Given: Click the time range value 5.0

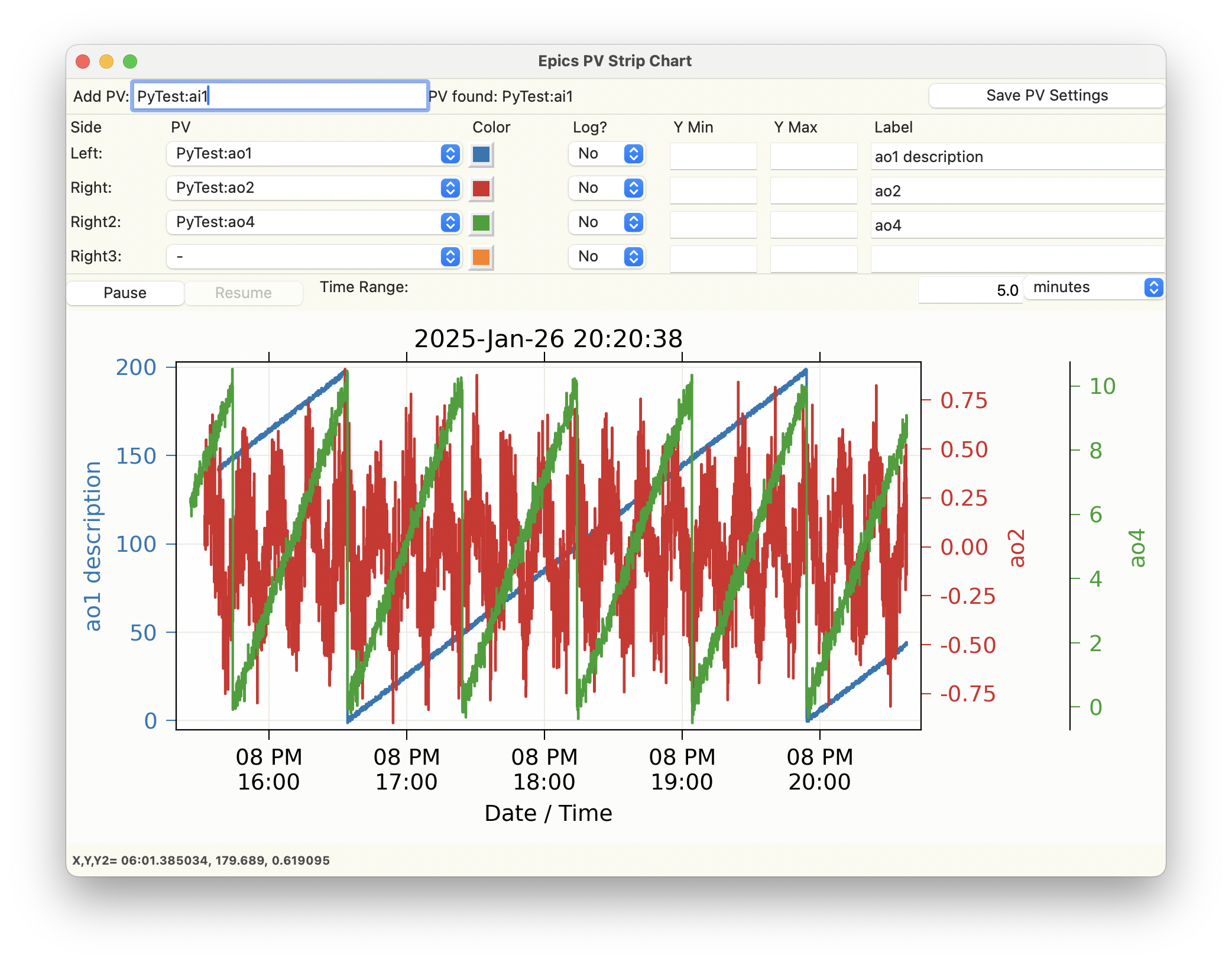Looking at the screenshot, I should tap(970, 290).
